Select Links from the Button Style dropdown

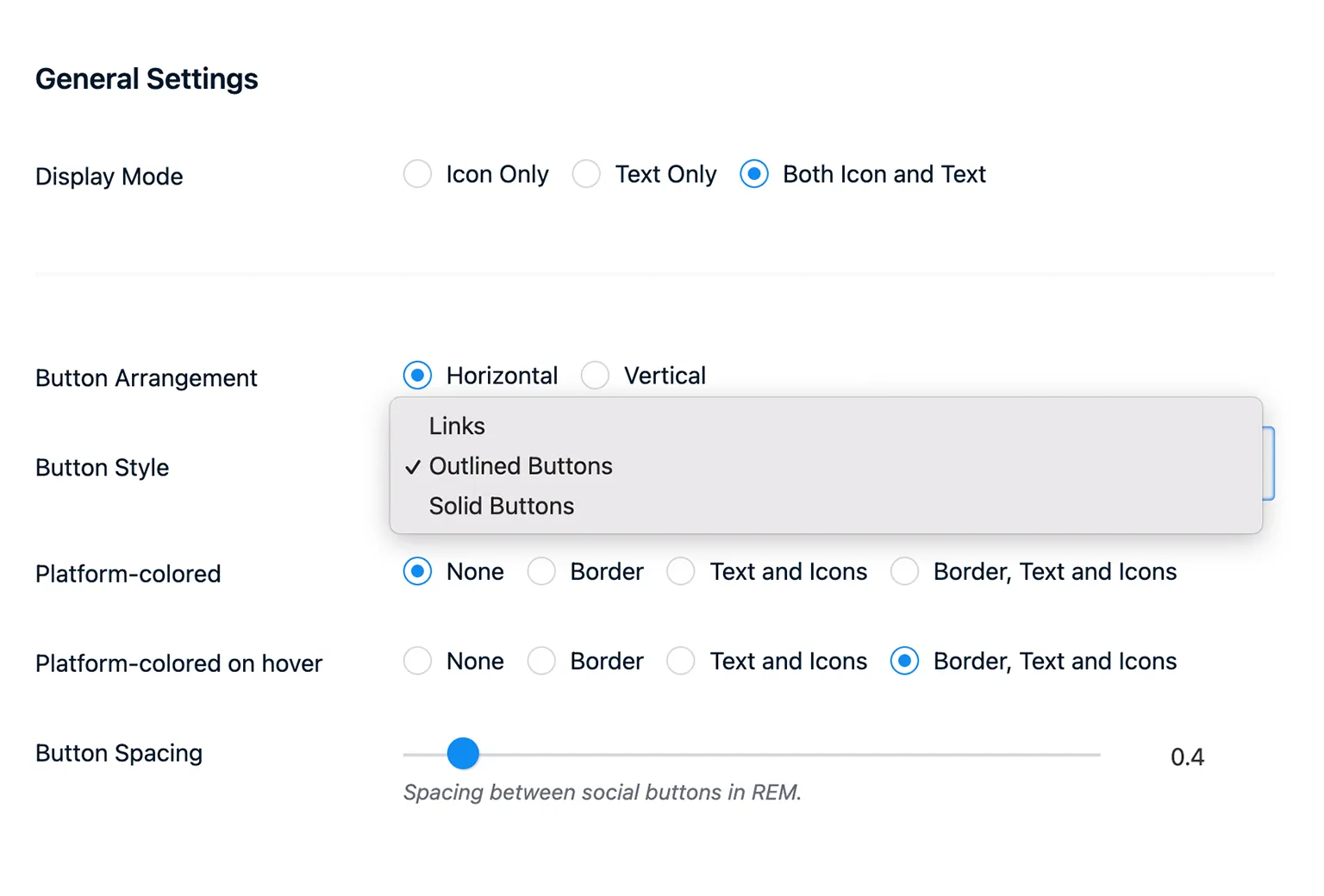tap(456, 426)
